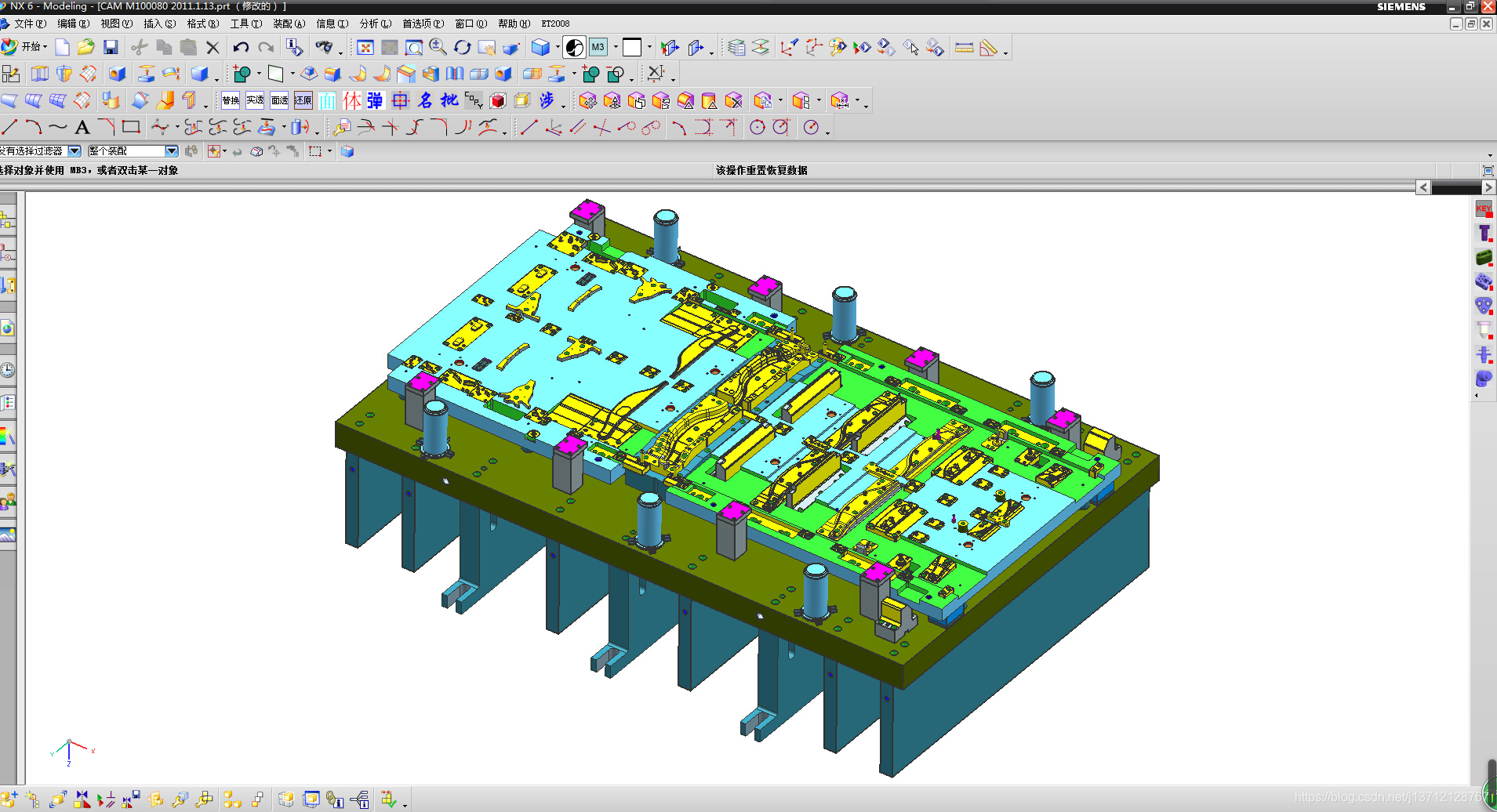
Task: Click the Delete X icon
Action: 213,47
